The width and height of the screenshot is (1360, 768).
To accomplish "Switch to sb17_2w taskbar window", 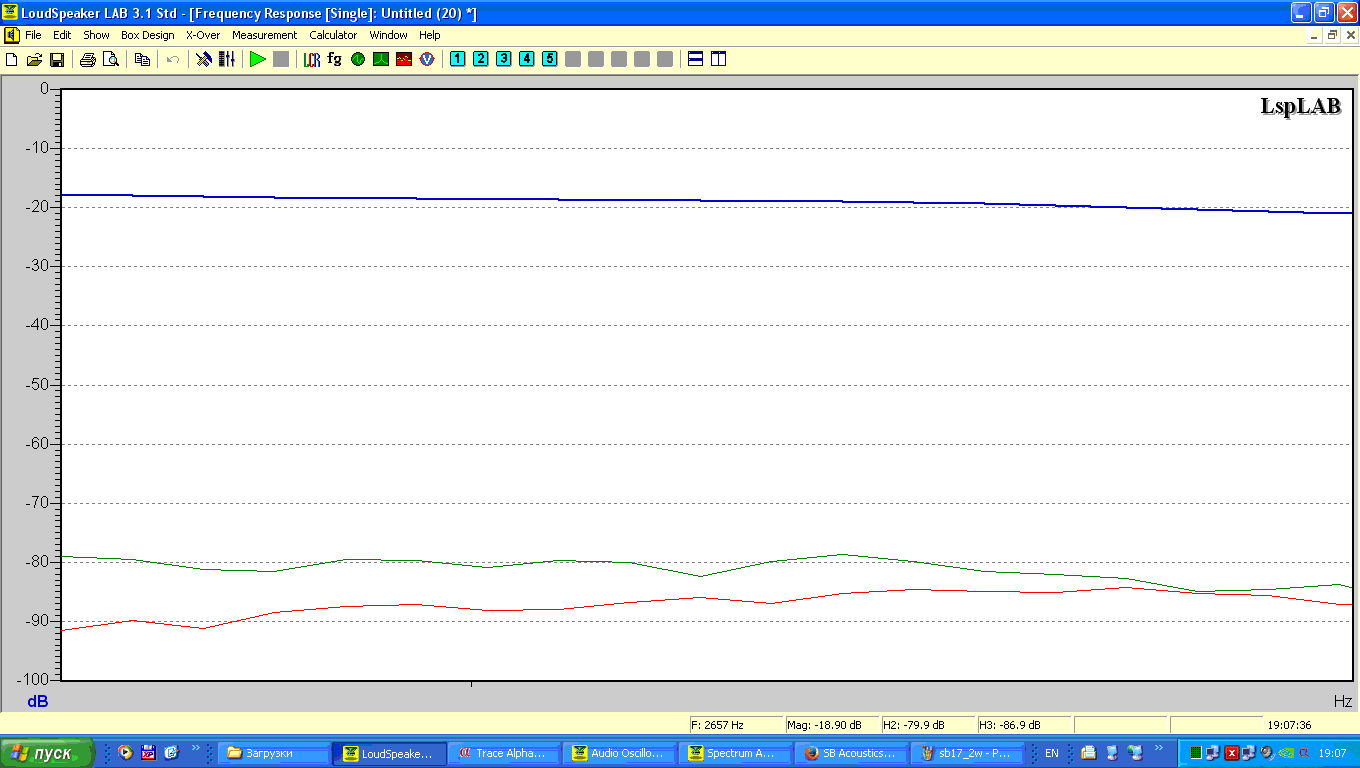I will pos(967,753).
